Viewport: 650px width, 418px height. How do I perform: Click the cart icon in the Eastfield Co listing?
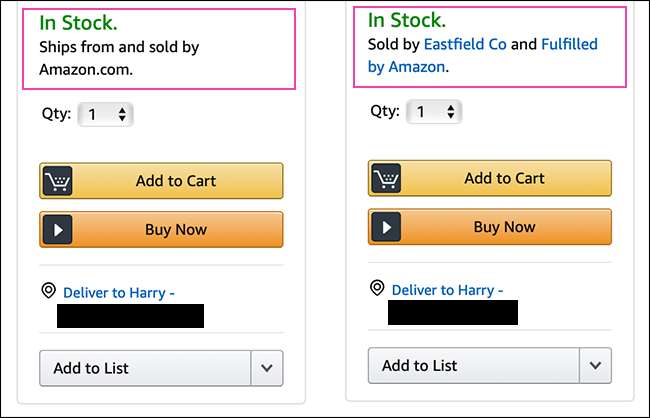coord(386,179)
